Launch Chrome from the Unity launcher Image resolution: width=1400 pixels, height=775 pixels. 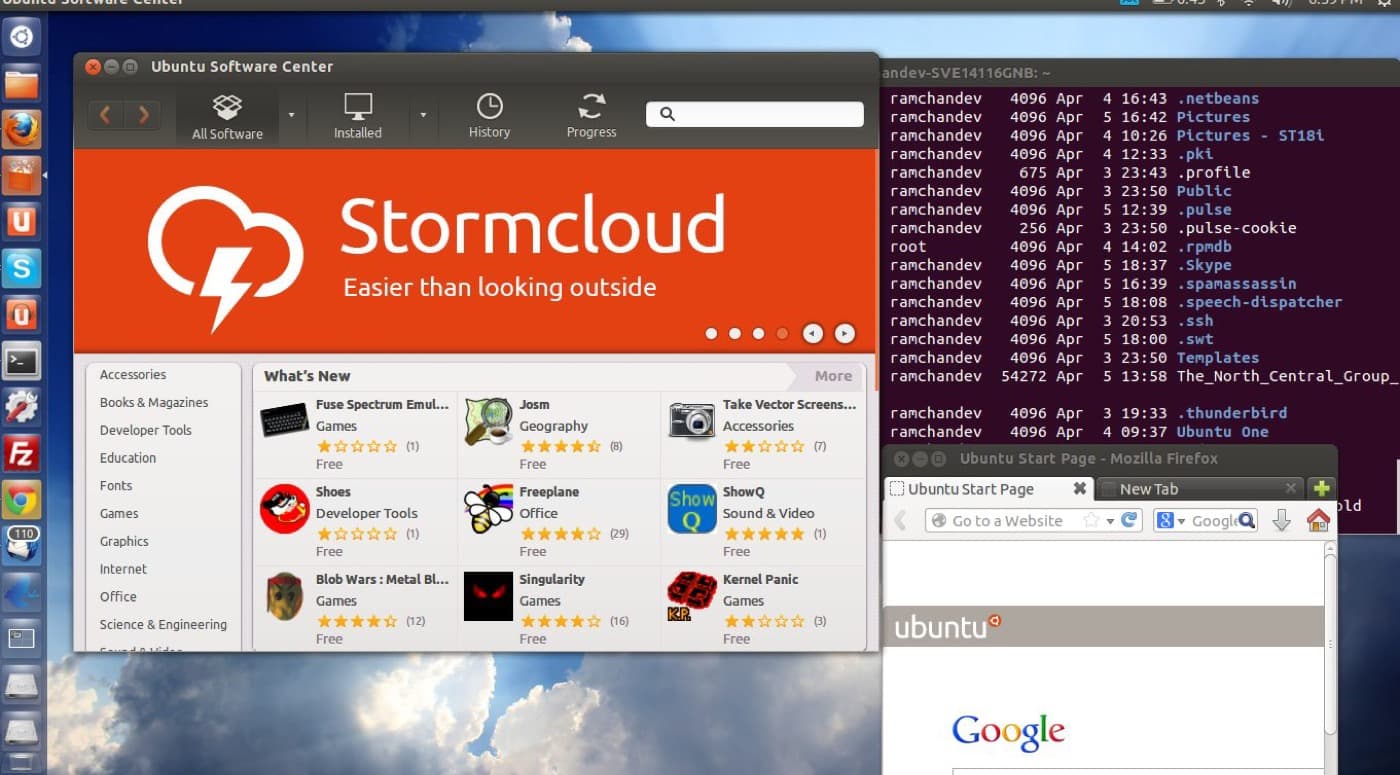pyautogui.click(x=22, y=499)
